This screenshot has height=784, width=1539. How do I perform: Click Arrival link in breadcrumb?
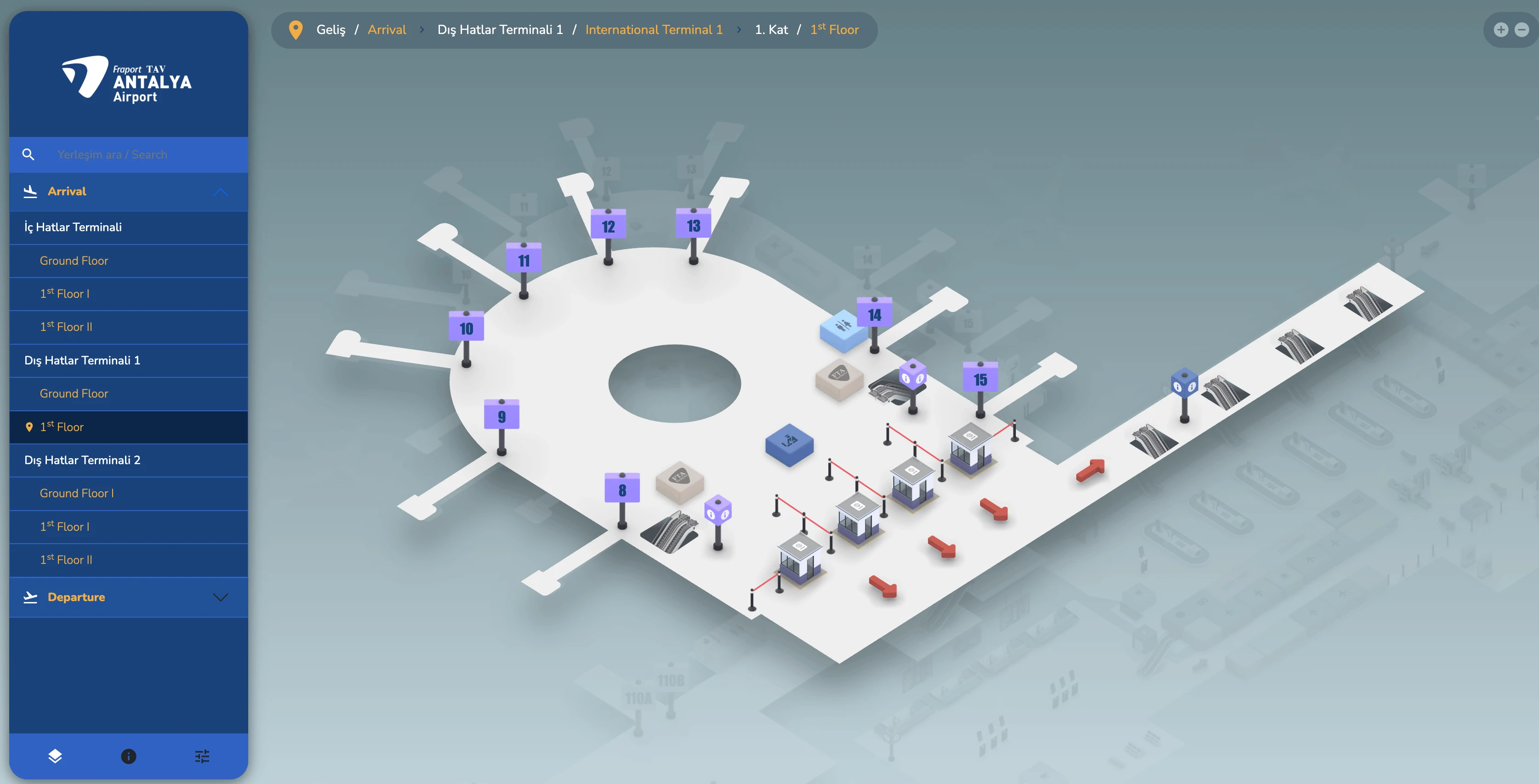coord(387,30)
